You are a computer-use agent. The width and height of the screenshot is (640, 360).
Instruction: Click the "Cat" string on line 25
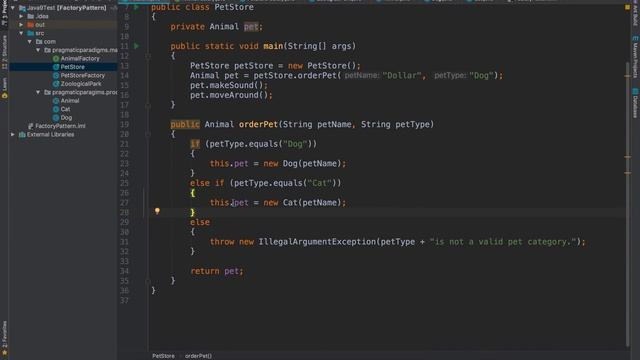click(319, 183)
